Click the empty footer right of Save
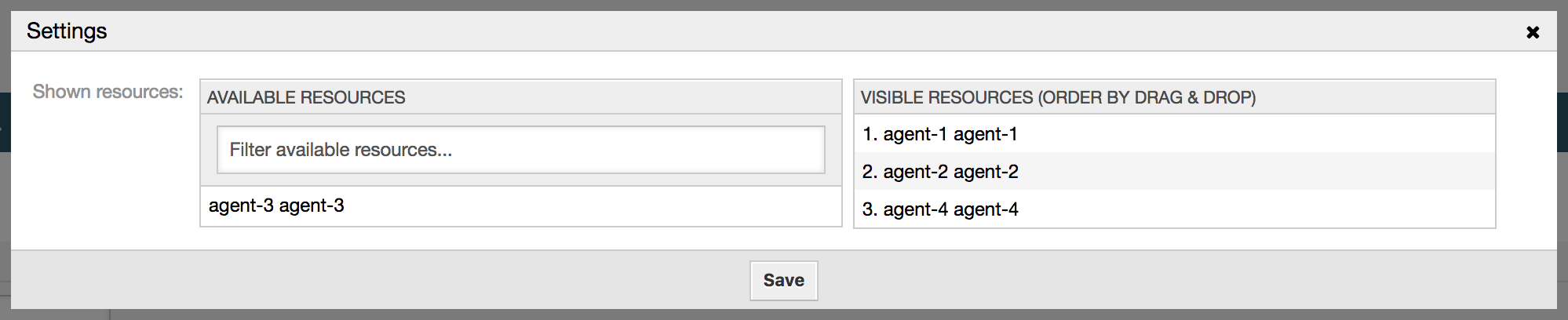This screenshot has height=320, width=1568. (x=1177, y=281)
